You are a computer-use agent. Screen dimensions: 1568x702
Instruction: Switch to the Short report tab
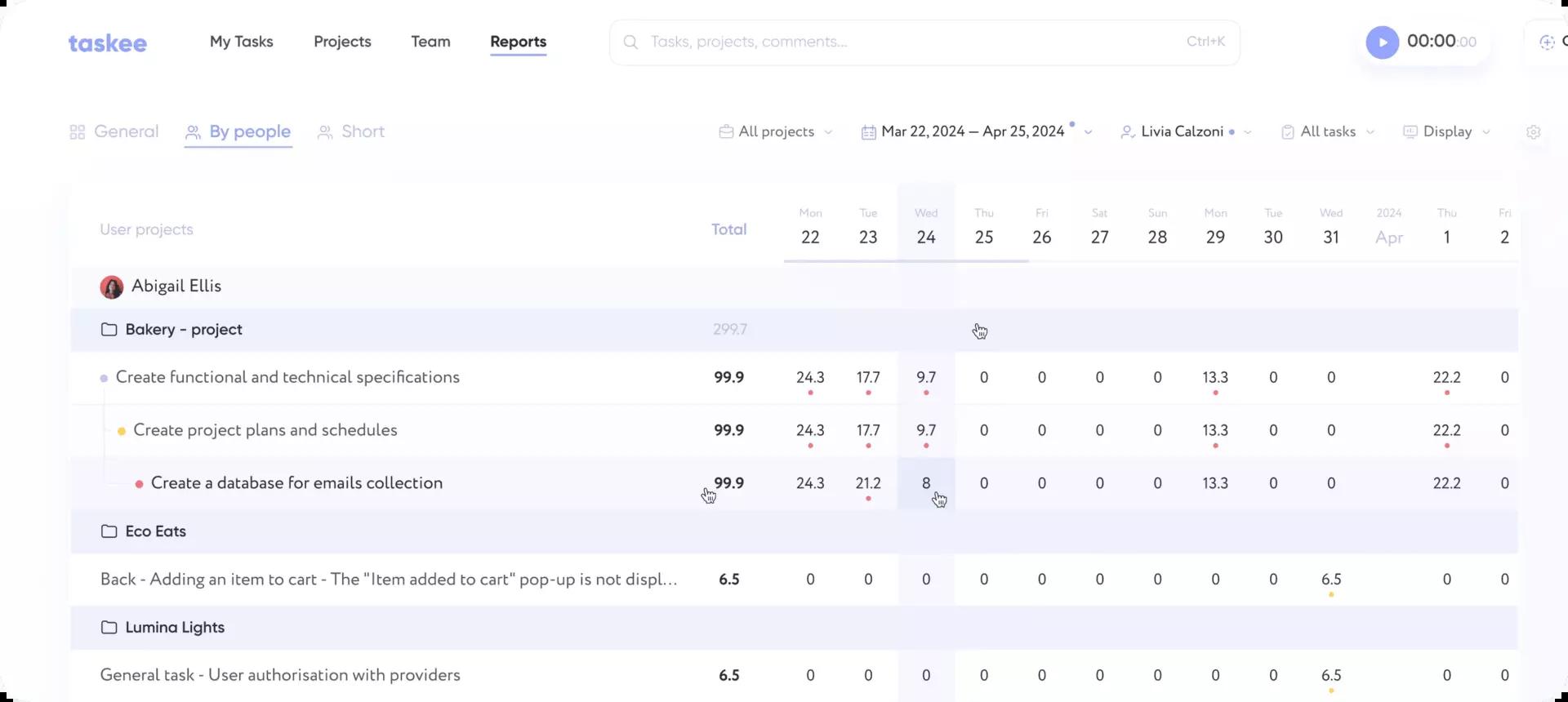351,132
